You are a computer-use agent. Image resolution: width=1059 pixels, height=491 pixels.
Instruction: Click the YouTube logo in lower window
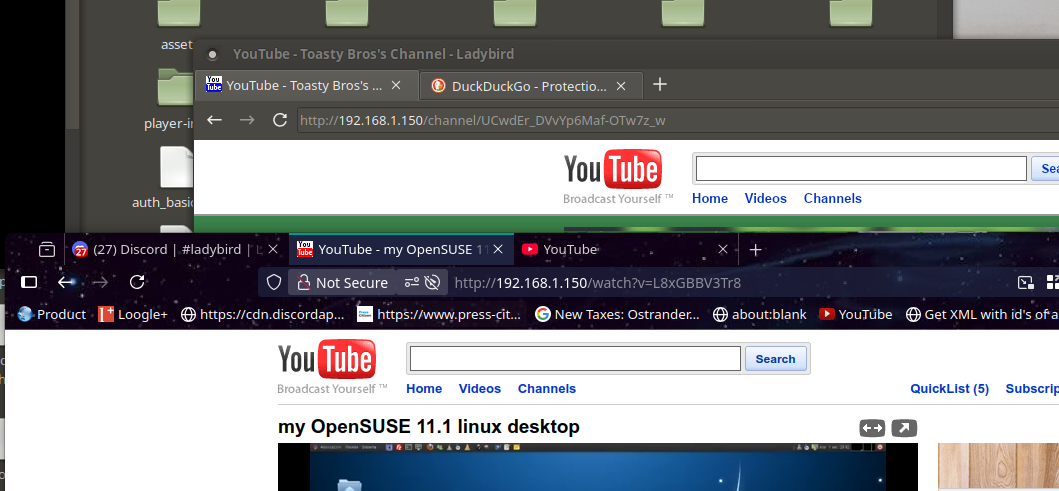click(x=326, y=359)
